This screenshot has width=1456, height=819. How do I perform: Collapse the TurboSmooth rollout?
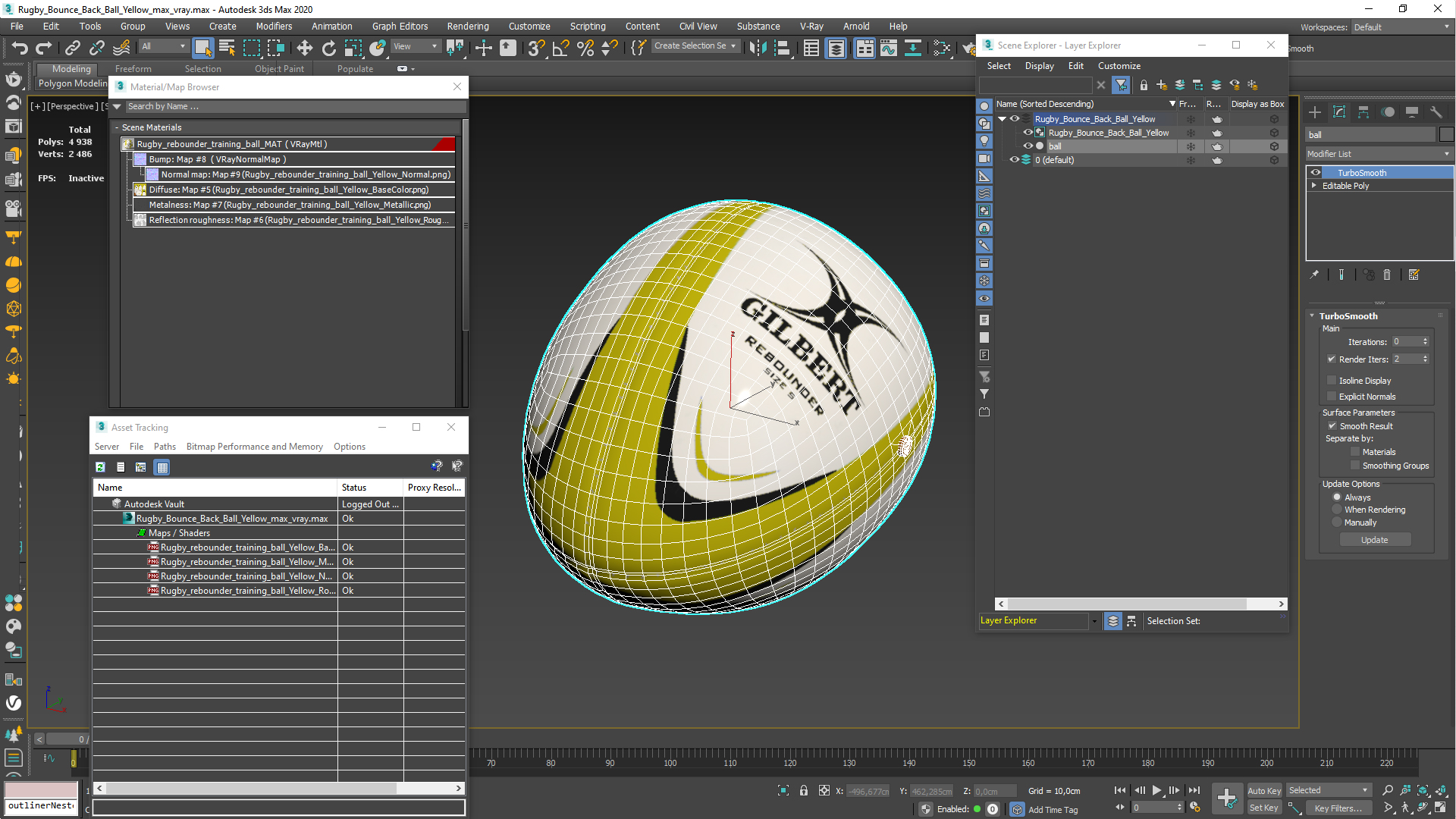tap(1312, 316)
